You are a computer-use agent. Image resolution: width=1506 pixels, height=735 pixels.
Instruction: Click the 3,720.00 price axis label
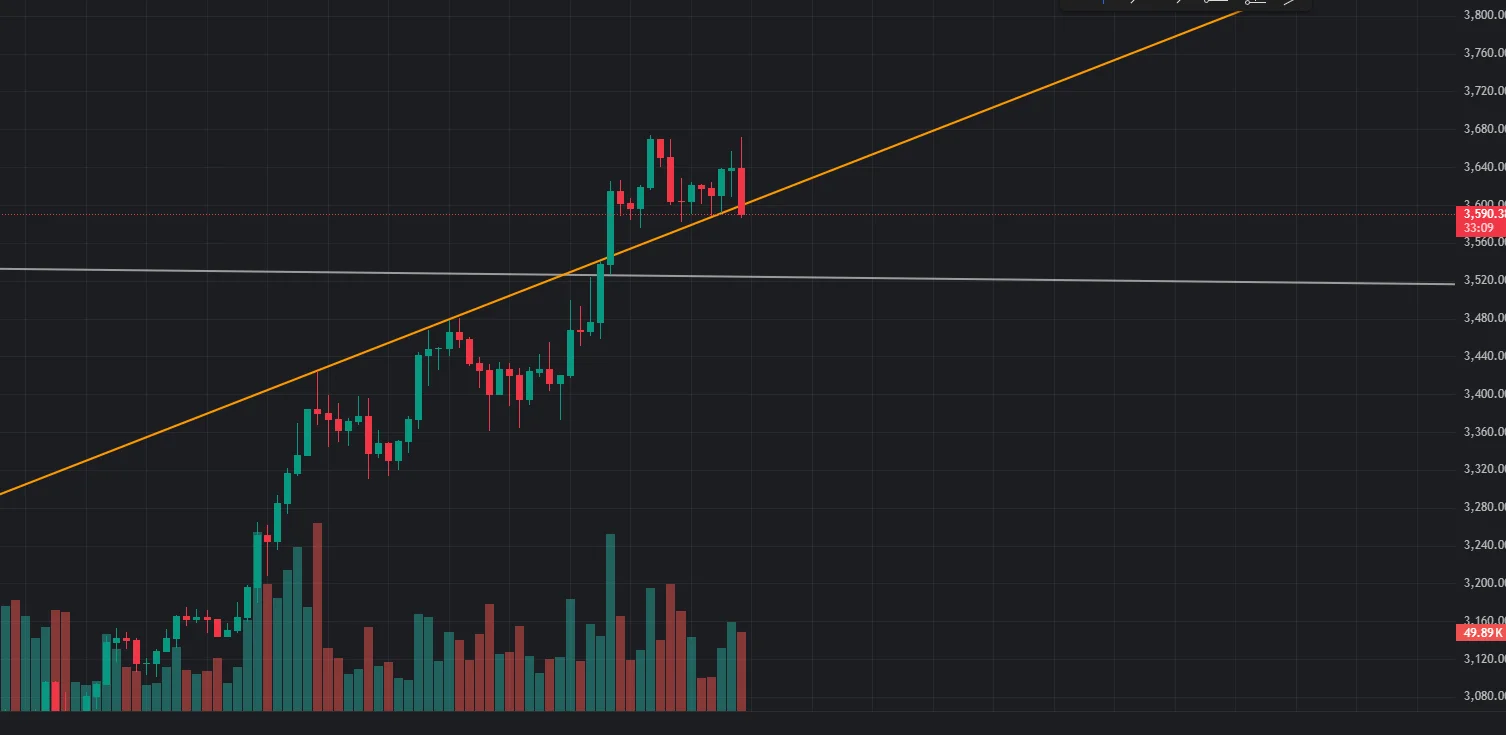click(x=1483, y=91)
